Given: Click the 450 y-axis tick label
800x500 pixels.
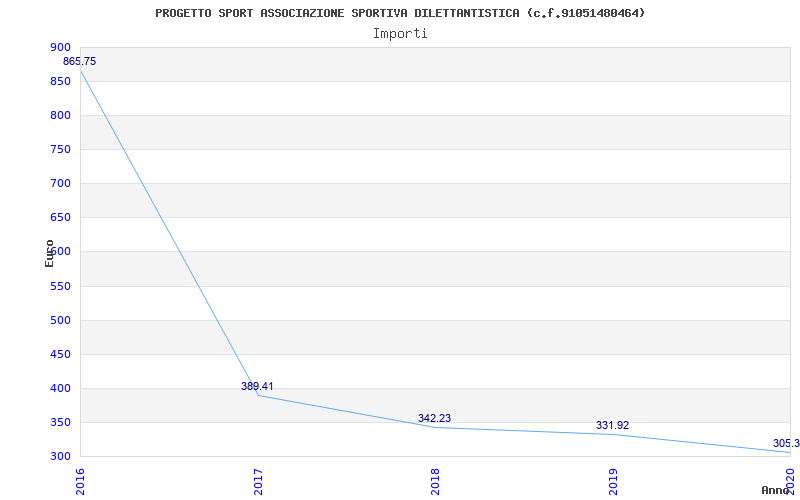Looking at the screenshot, I should pos(60,354).
